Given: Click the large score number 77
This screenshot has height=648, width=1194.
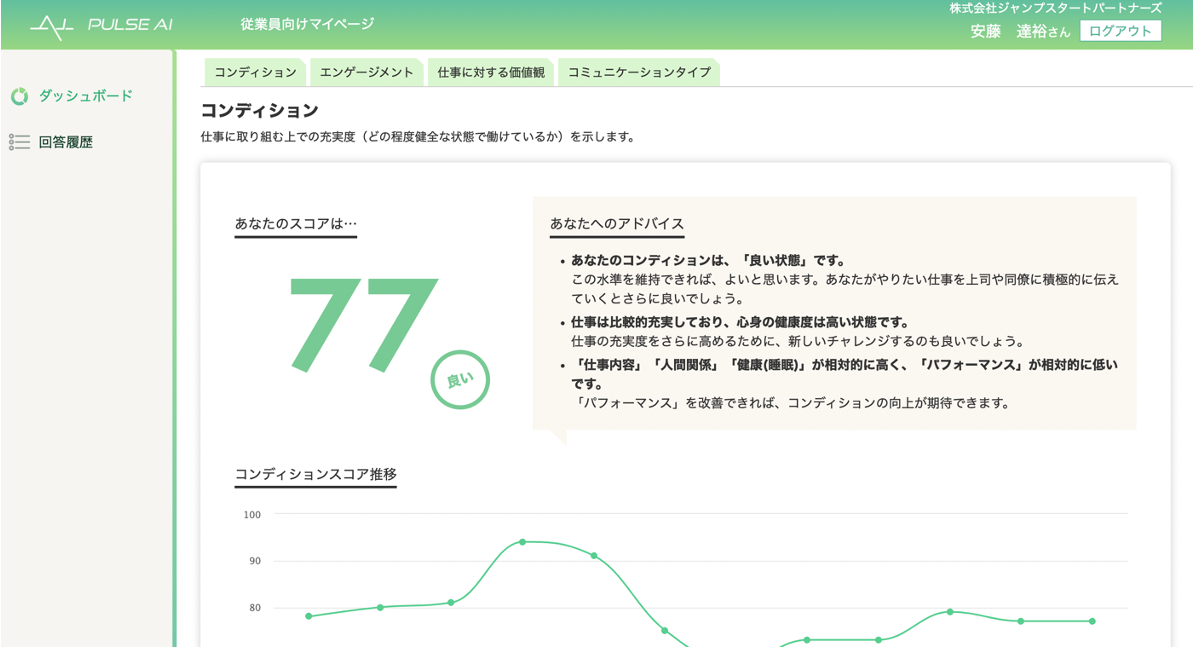Looking at the screenshot, I should pyautogui.click(x=362, y=323).
